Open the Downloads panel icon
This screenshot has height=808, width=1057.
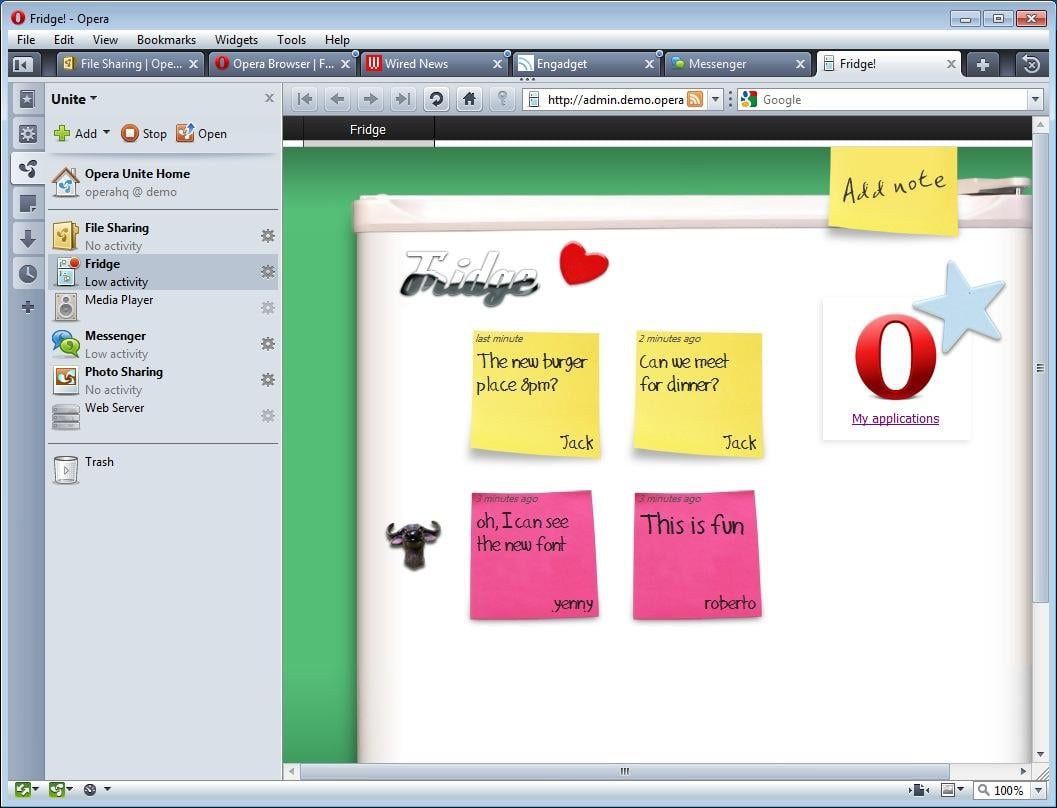(28, 238)
